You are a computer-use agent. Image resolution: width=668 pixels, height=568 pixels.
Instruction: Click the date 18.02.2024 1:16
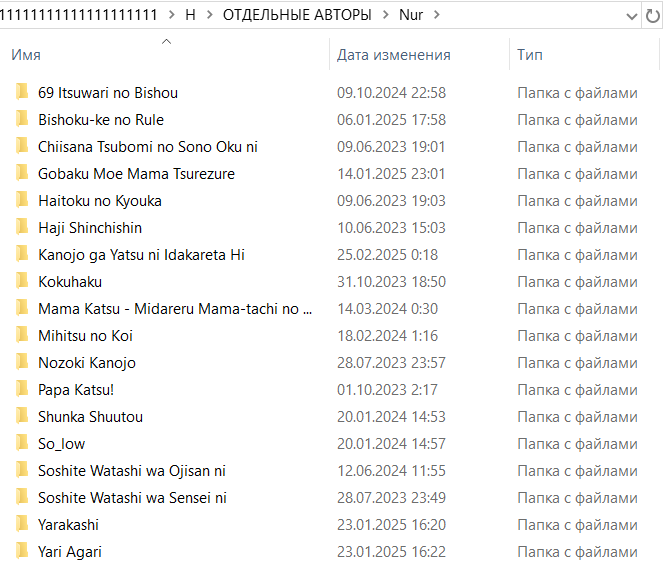tap(387, 336)
